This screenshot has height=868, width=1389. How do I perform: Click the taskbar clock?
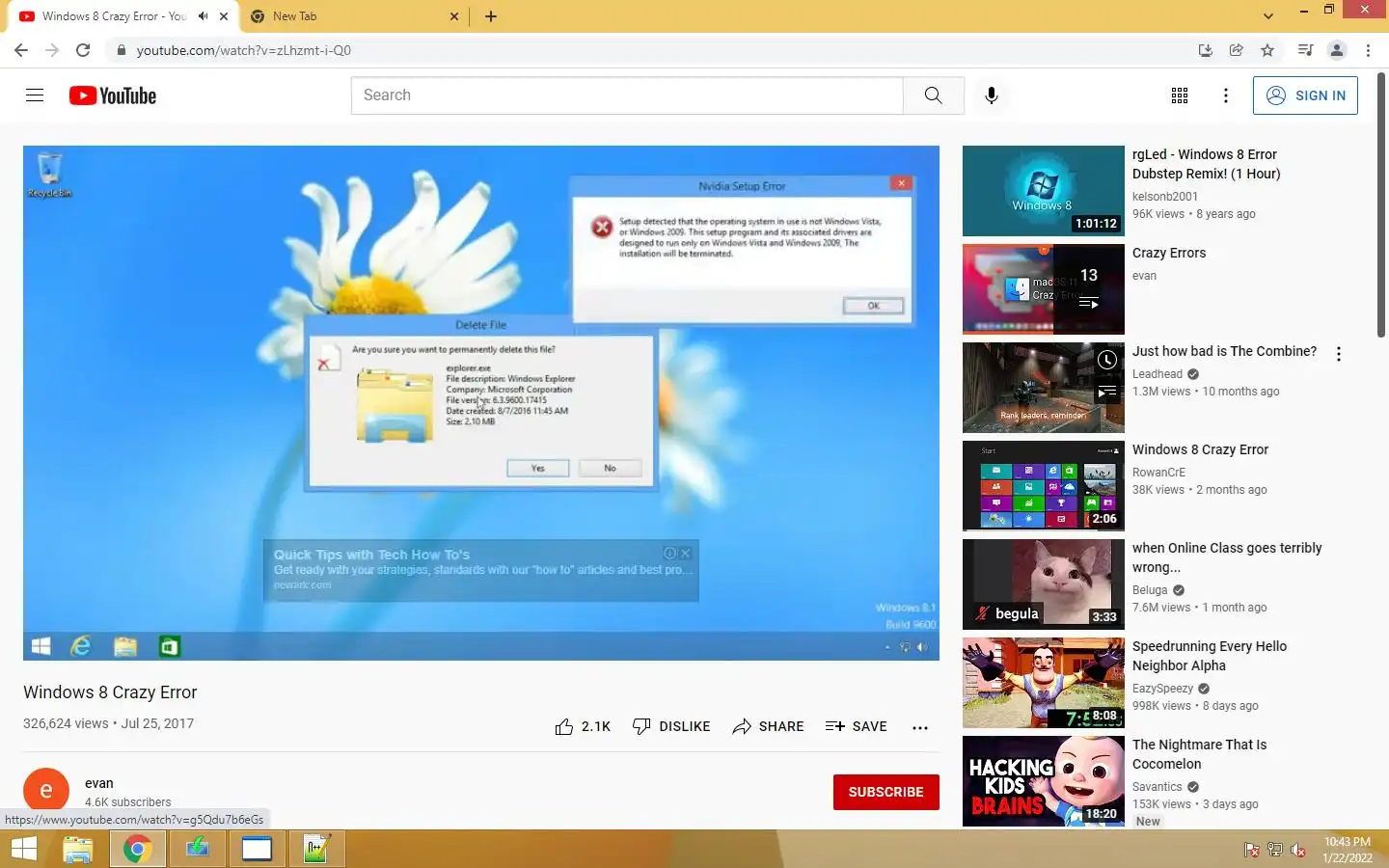click(1347, 850)
